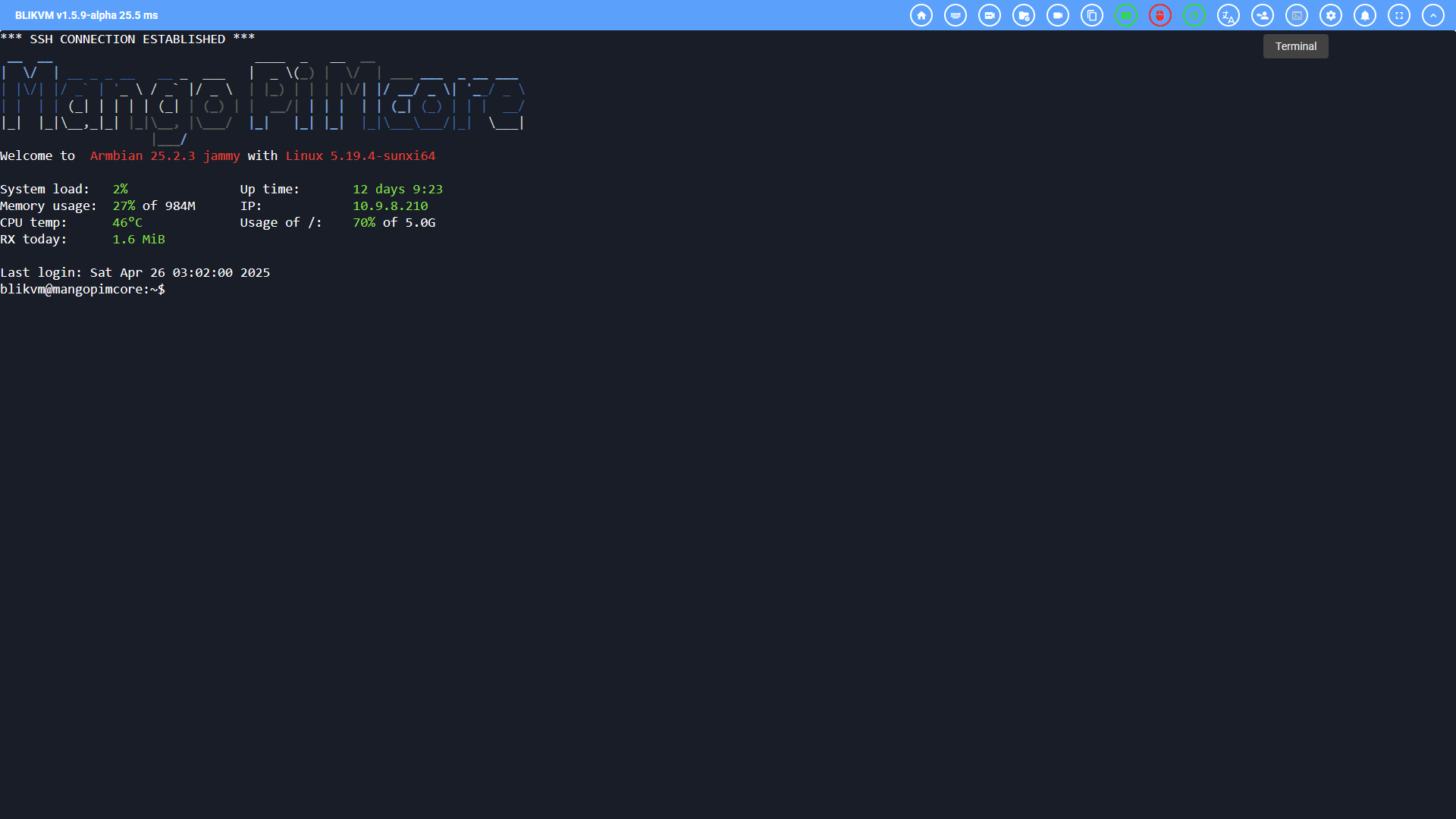The image size is (1456, 819).
Task: Open notifications via the bell icon
Action: pos(1365,15)
